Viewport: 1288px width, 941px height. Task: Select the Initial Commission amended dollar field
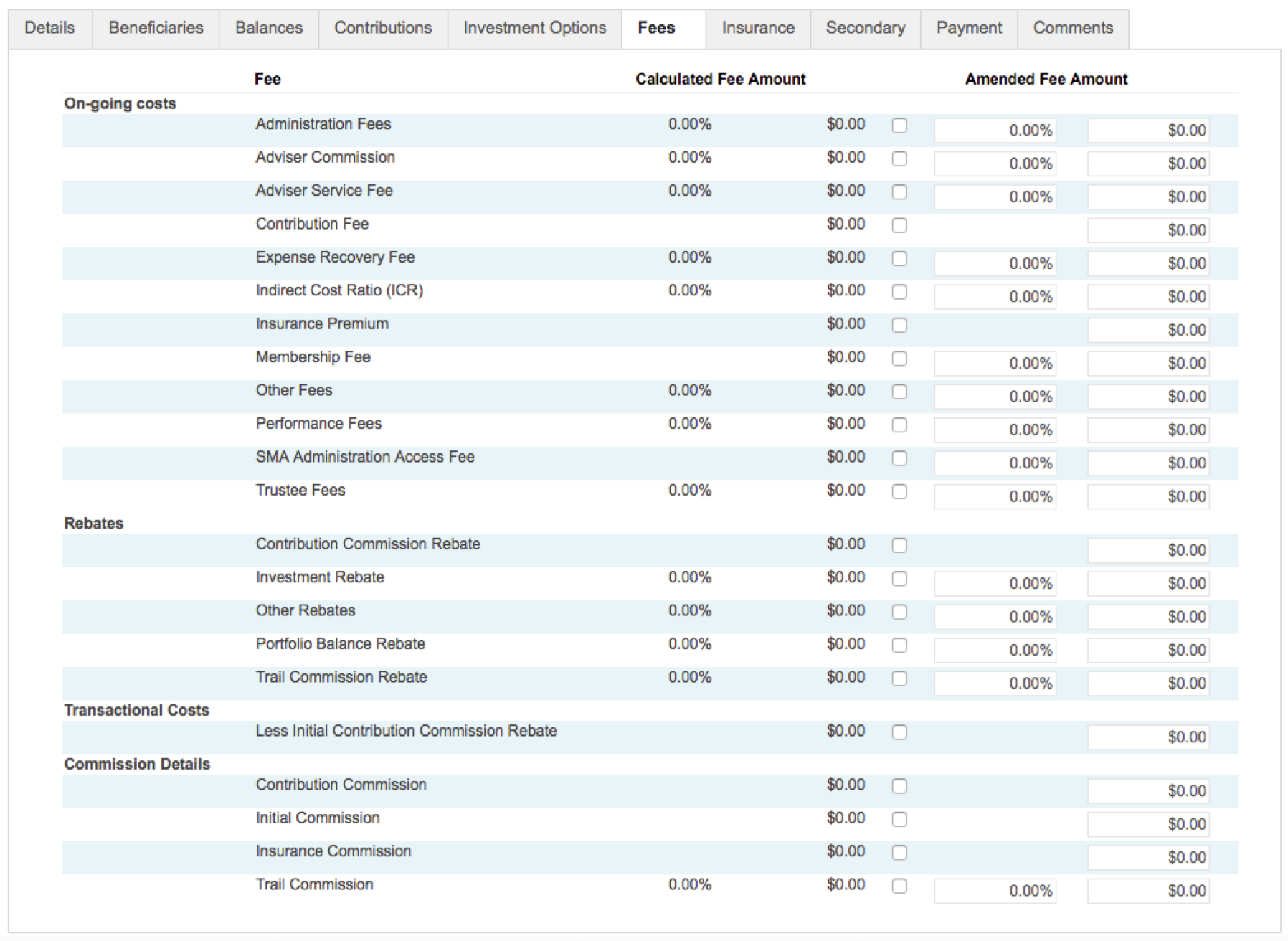(1148, 825)
